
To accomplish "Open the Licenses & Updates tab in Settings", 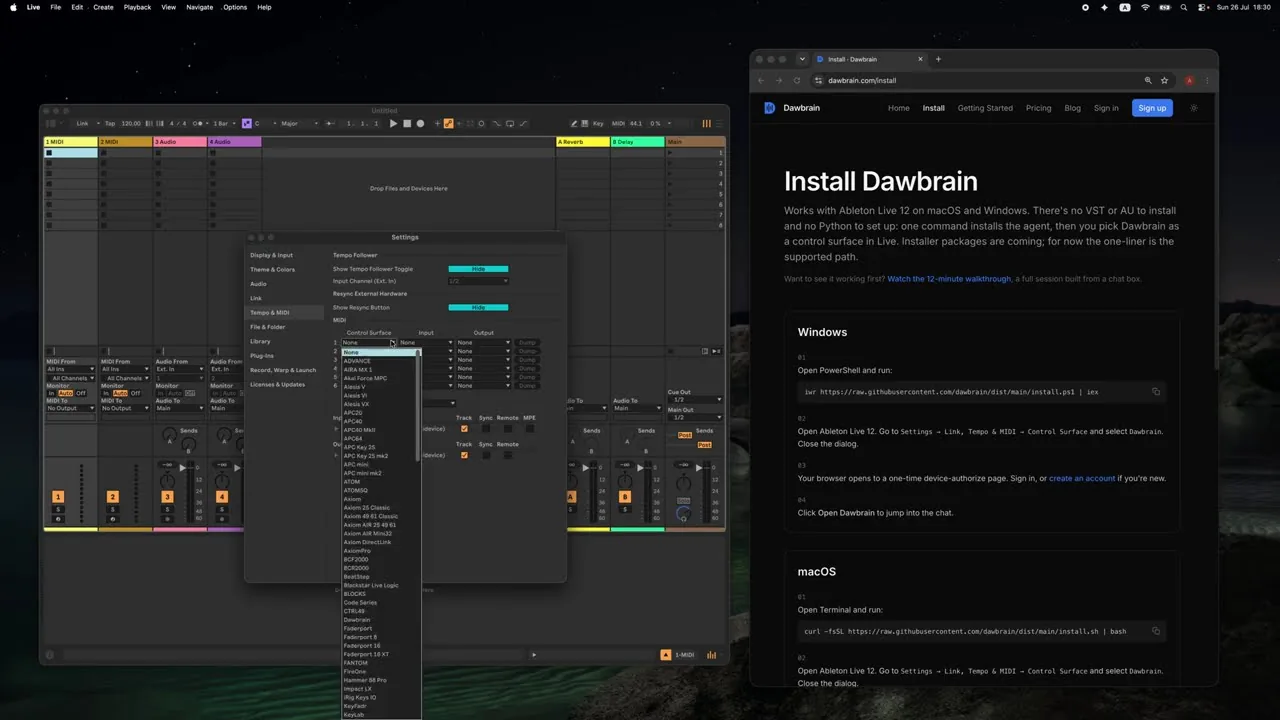I will (x=277, y=384).
